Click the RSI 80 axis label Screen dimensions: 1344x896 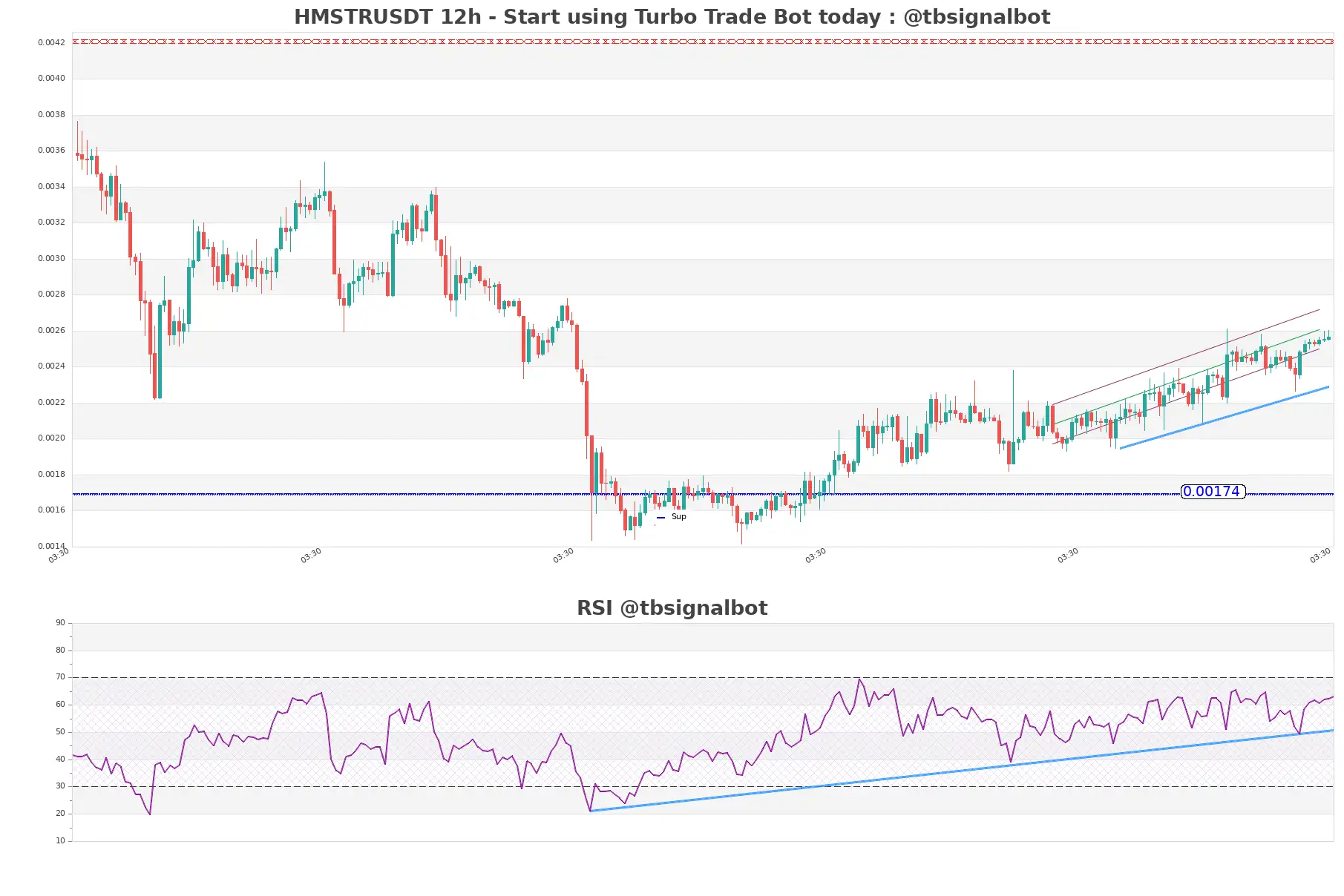pyautogui.click(x=60, y=650)
